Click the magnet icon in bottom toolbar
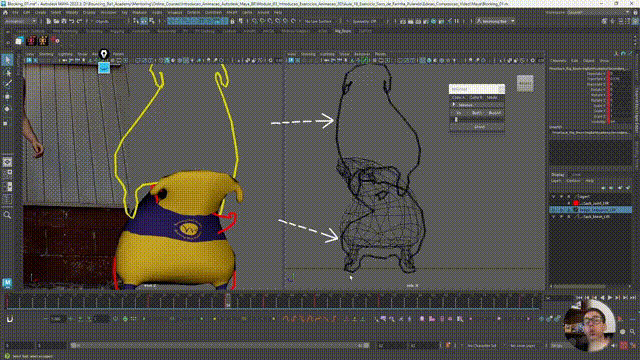 click(x=10, y=319)
